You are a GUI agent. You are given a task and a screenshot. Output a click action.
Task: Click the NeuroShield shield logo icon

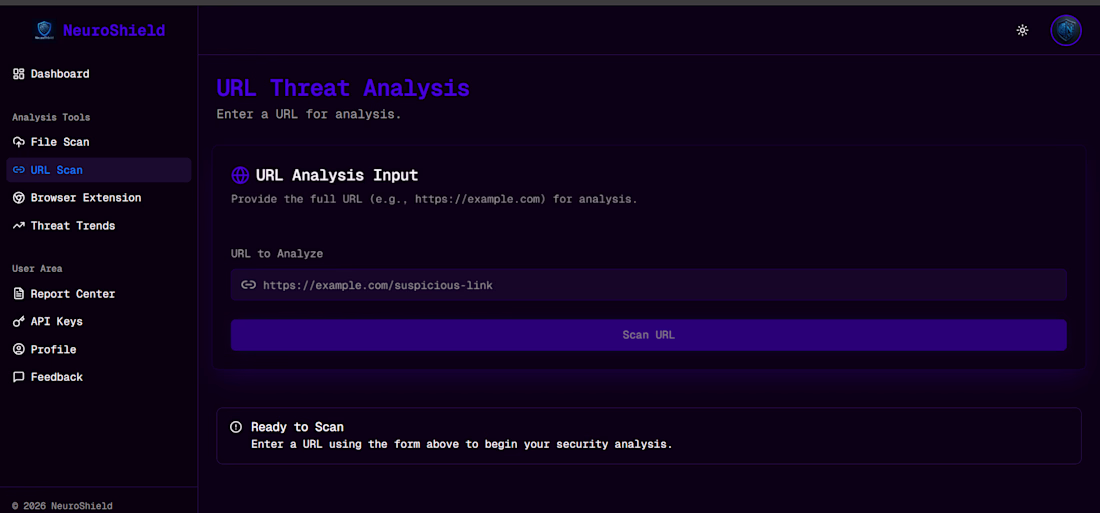pos(45,30)
